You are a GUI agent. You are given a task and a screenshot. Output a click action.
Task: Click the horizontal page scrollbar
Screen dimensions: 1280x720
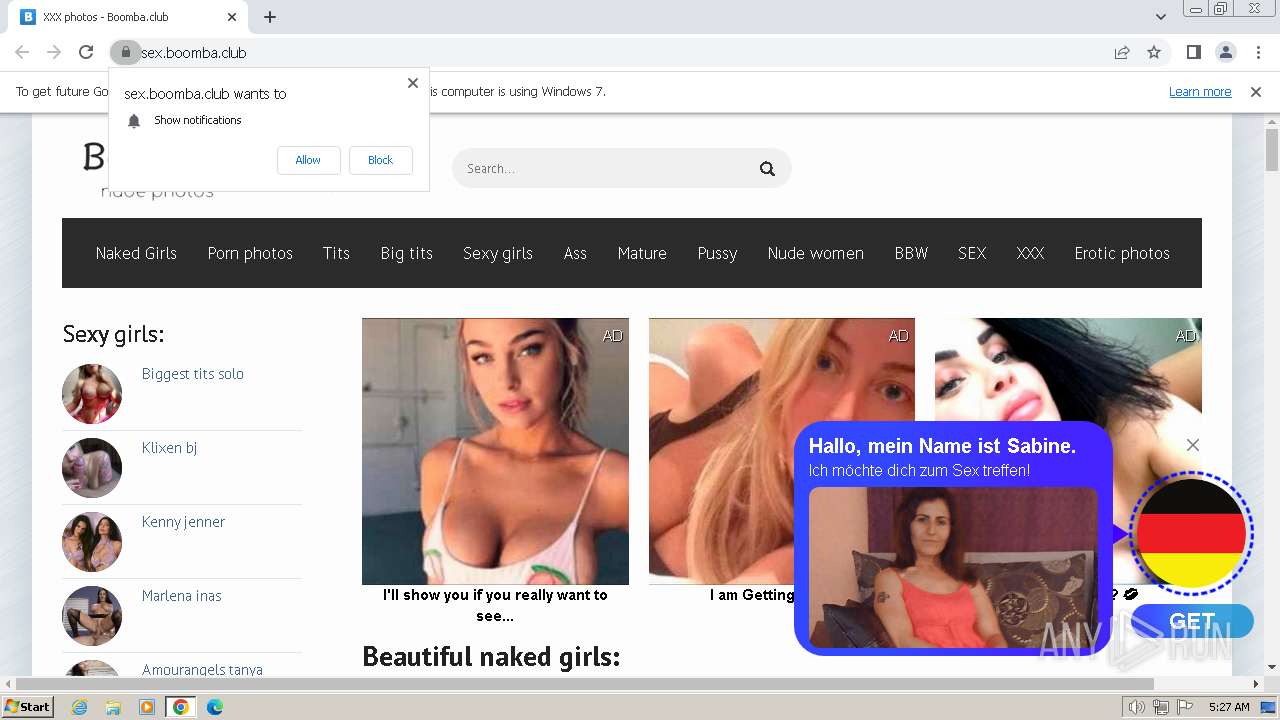(x=585, y=684)
